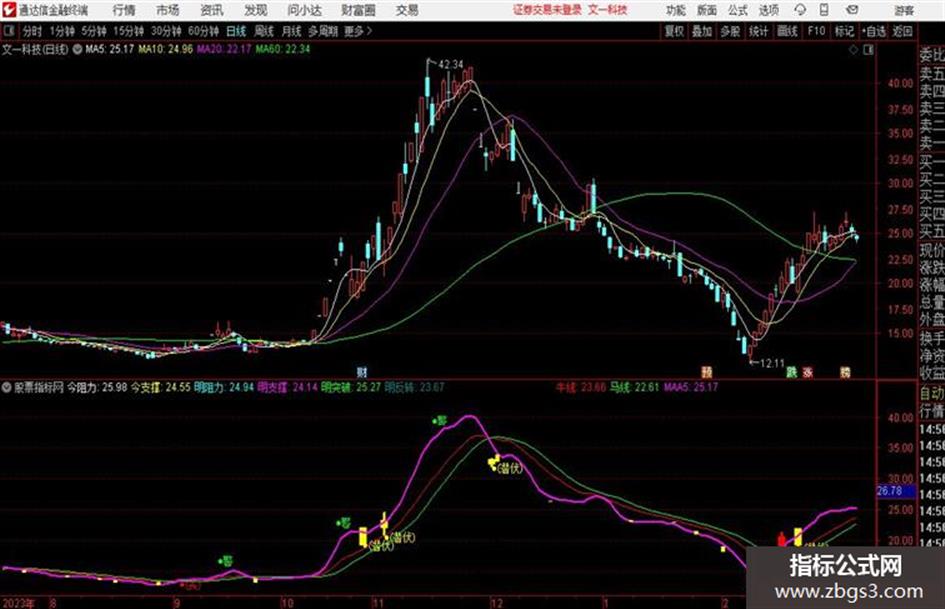Click the 通达信 red logo icon
This screenshot has height=609, width=945.
8,10
